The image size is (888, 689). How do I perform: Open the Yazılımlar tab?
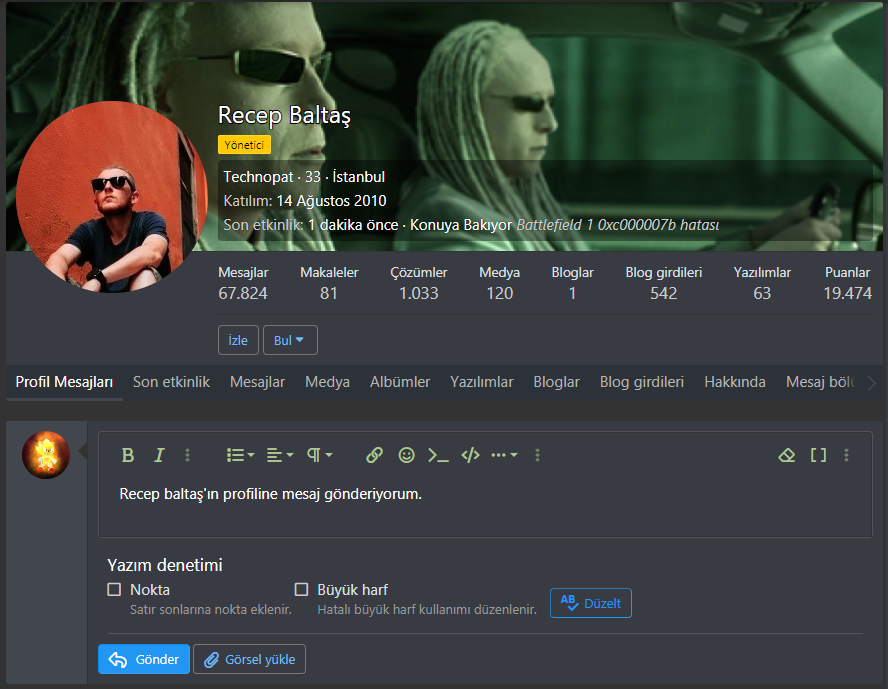(x=482, y=382)
